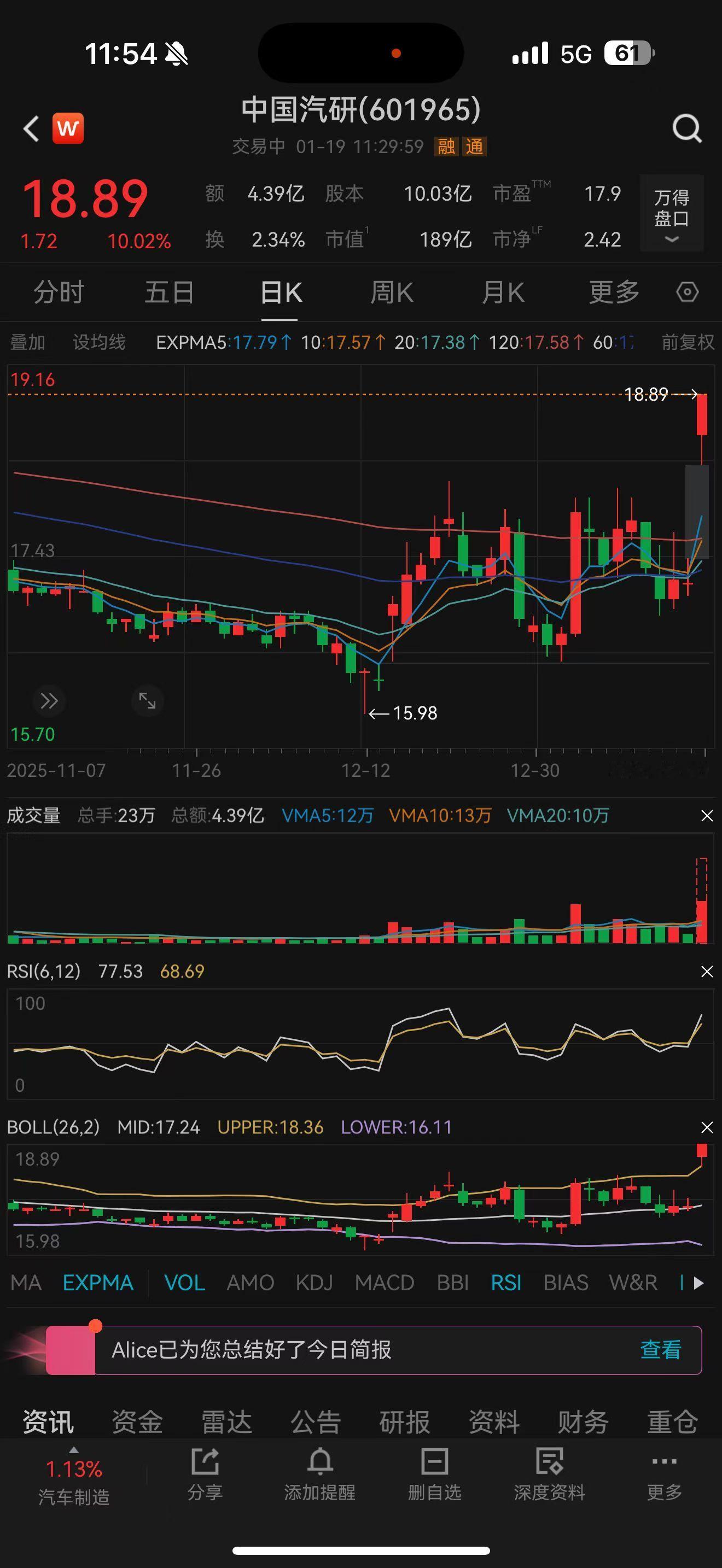Open the 公告 announcements tab
The image size is (722, 1568).
pos(316,1422)
